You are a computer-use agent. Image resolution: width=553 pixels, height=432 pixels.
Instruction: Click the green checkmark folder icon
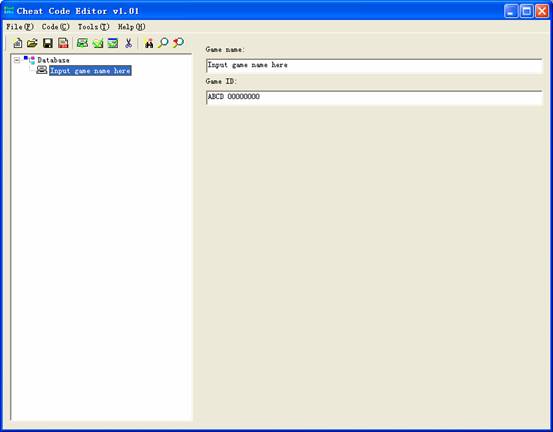98,43
